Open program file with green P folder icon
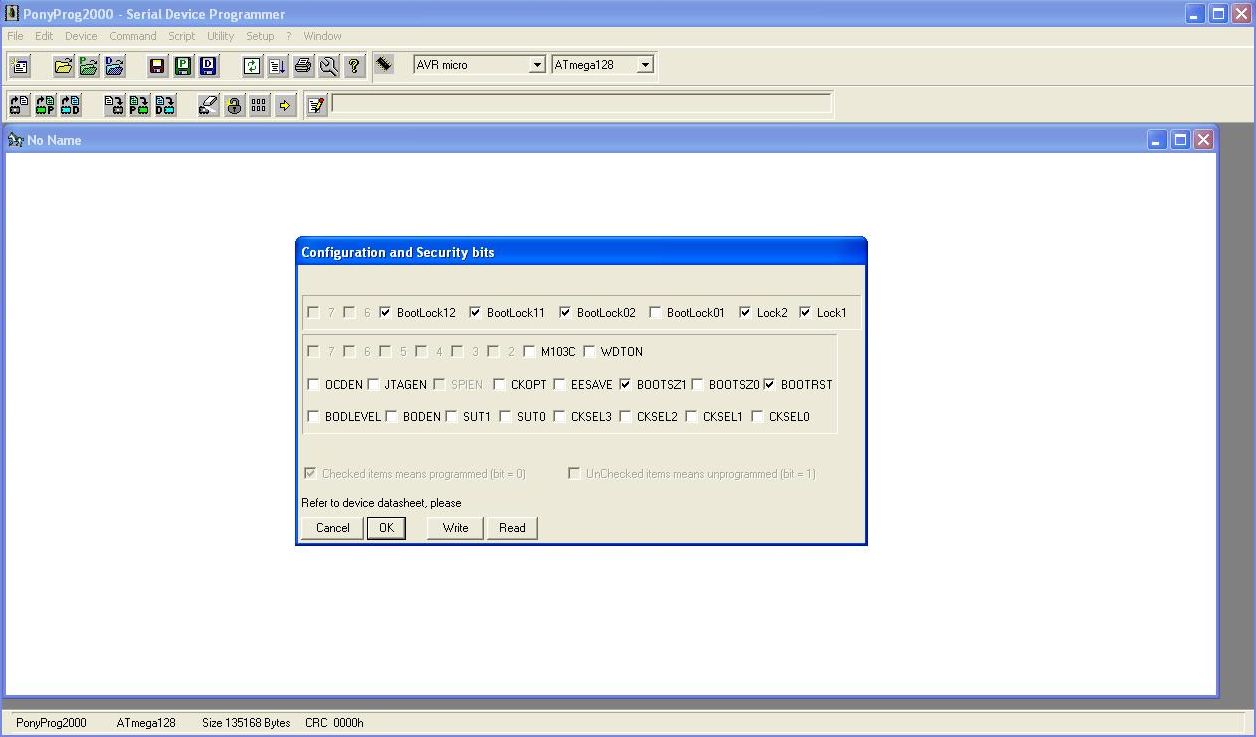 coord(89,66)
